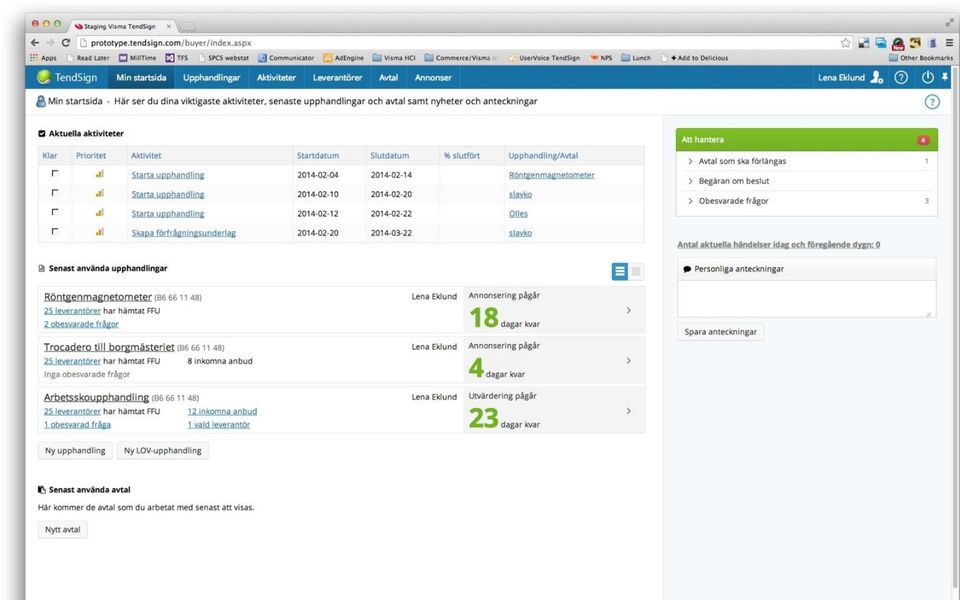Viewport: 960px width, 600px height.
Task: Open the MillTime bookmark
Action: tap(138, 58)
